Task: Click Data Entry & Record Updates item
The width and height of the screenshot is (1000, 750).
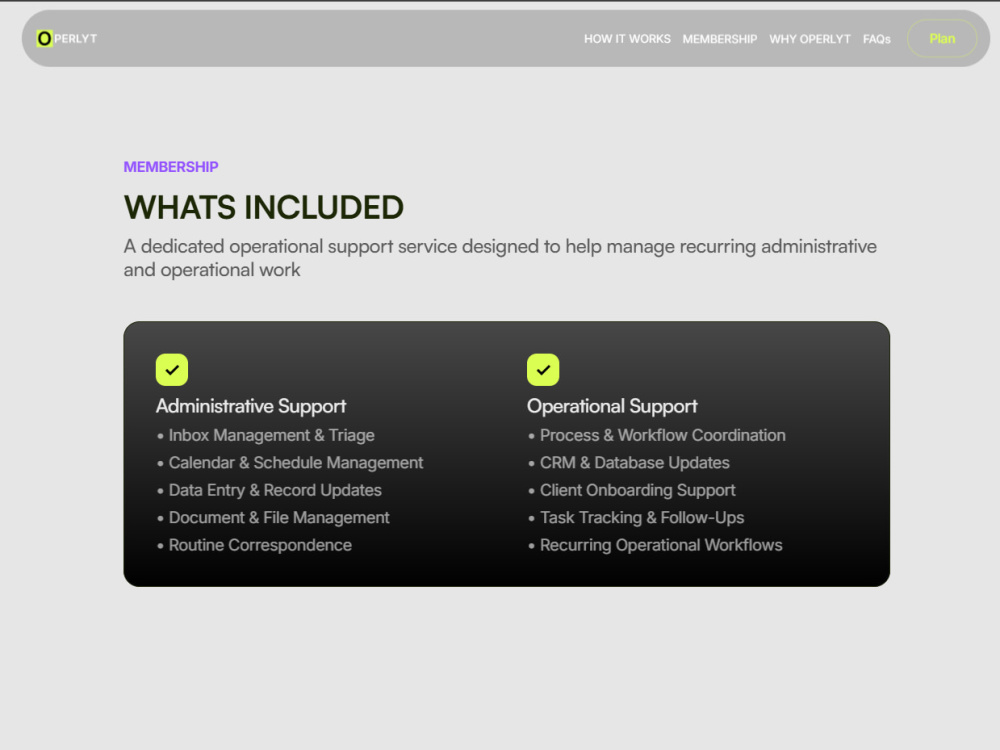Action: point(269,490)
